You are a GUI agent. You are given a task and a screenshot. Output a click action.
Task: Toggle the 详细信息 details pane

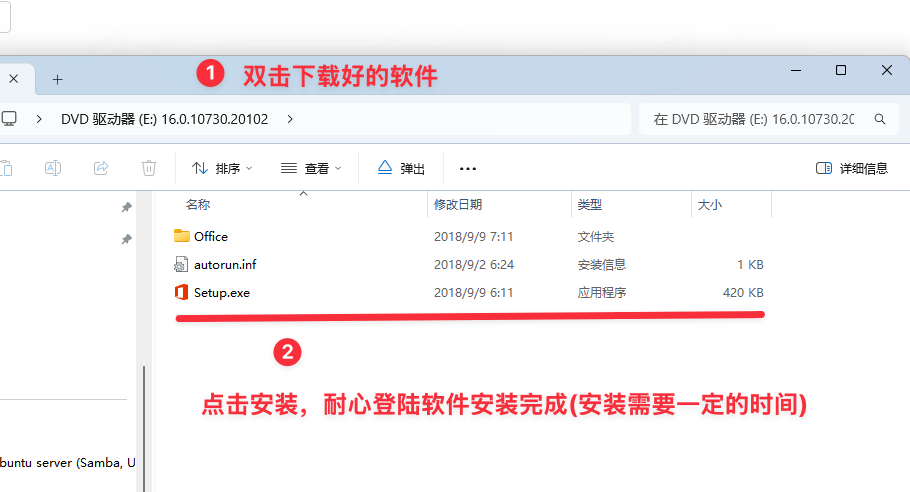(x=852, y=169)
